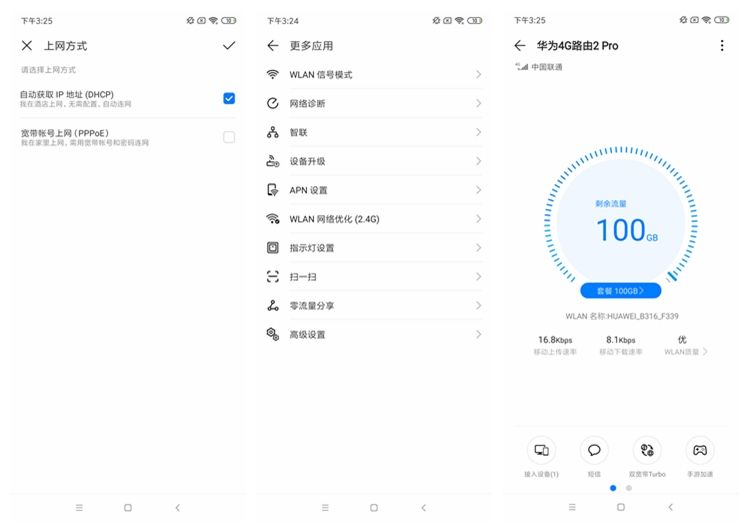Image resolution: width=749 pixels, height=532 pixels.
Task: Open 设备升级 via its chevron
Action: [x=478, y=161]
